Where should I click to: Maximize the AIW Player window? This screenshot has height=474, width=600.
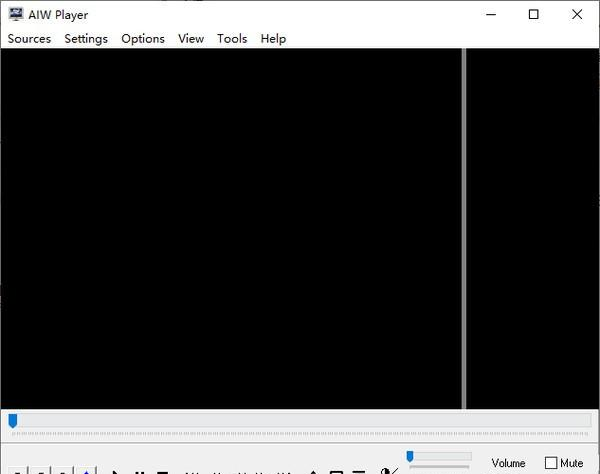pos(533,15)
